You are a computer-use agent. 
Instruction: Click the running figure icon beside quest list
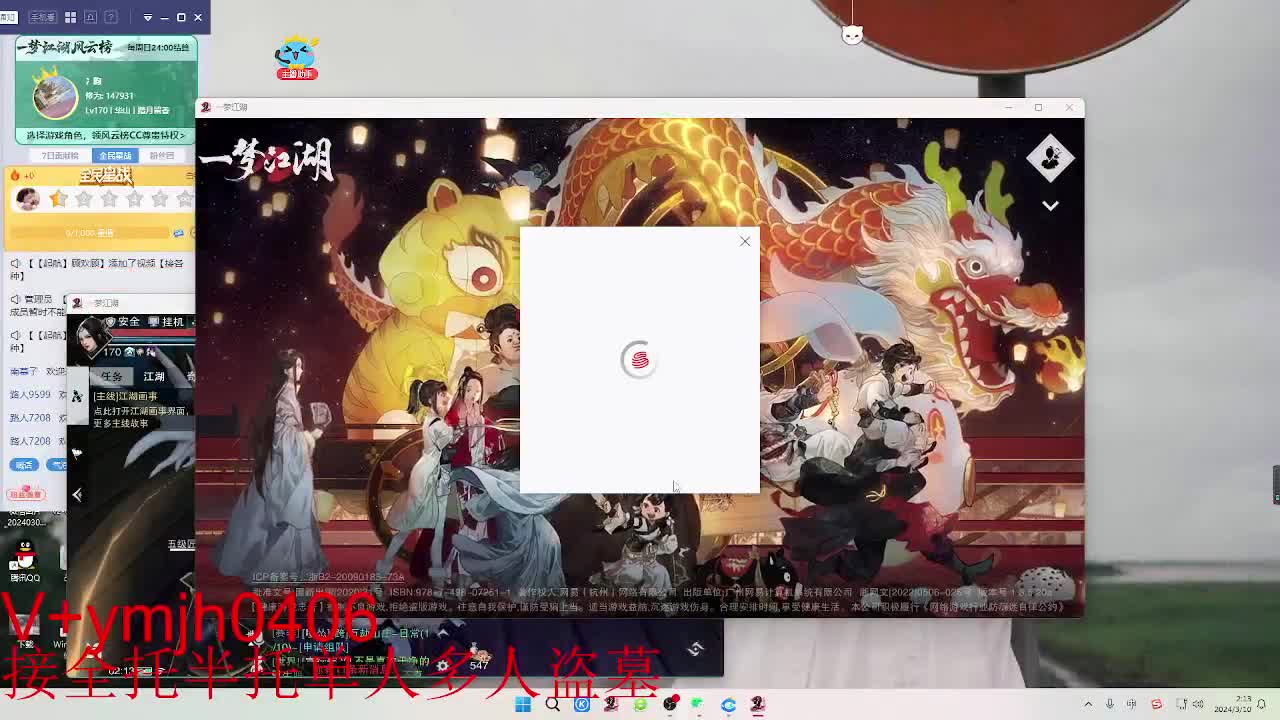tap(77, 396)
